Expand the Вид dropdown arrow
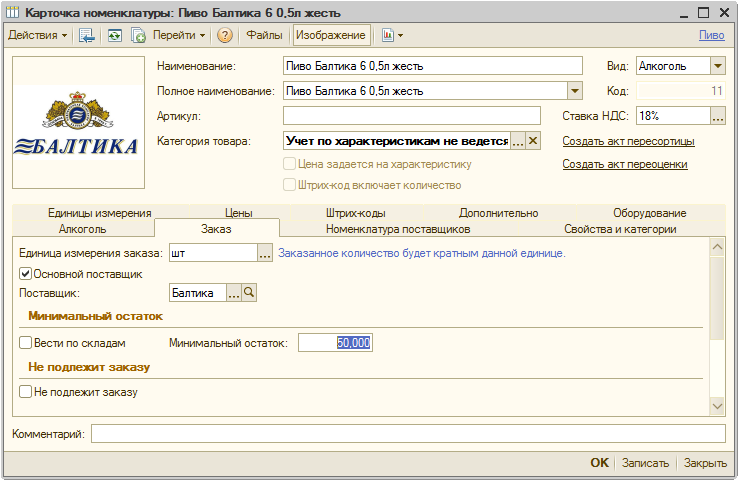This screenshot has height=480, width=738. [x=718, y=66]
